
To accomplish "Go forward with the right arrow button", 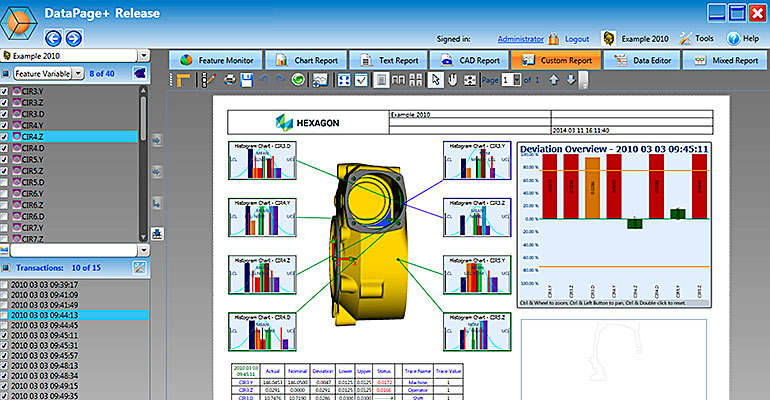I will click(74, 38).
